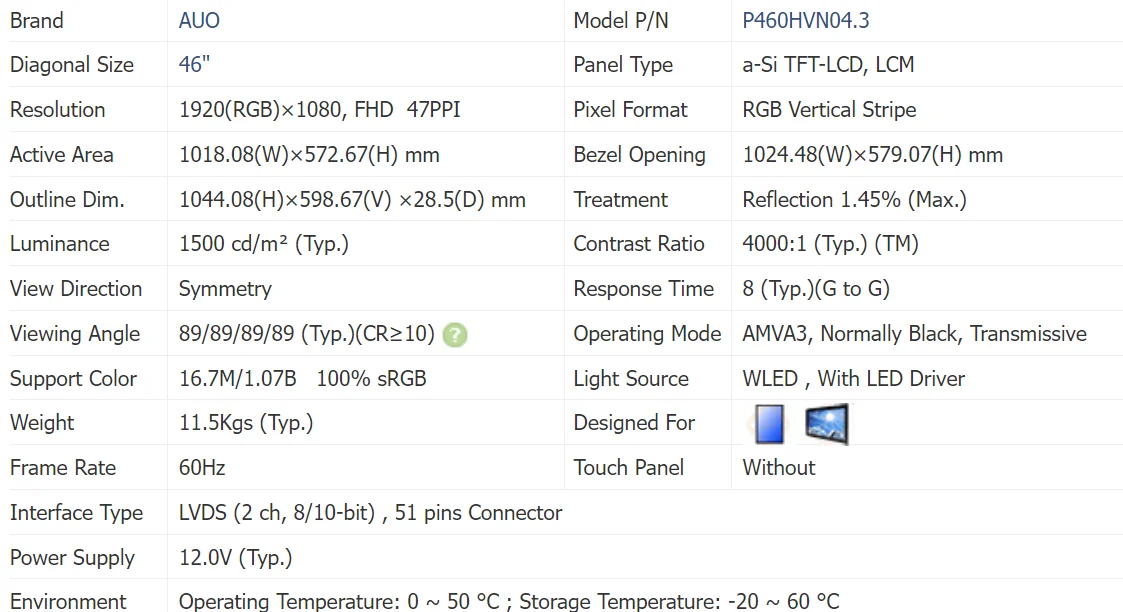Click the green help icon beside Viewing Angle
1123x612 pixels.
pyautogui.click(x=455, y=334)
